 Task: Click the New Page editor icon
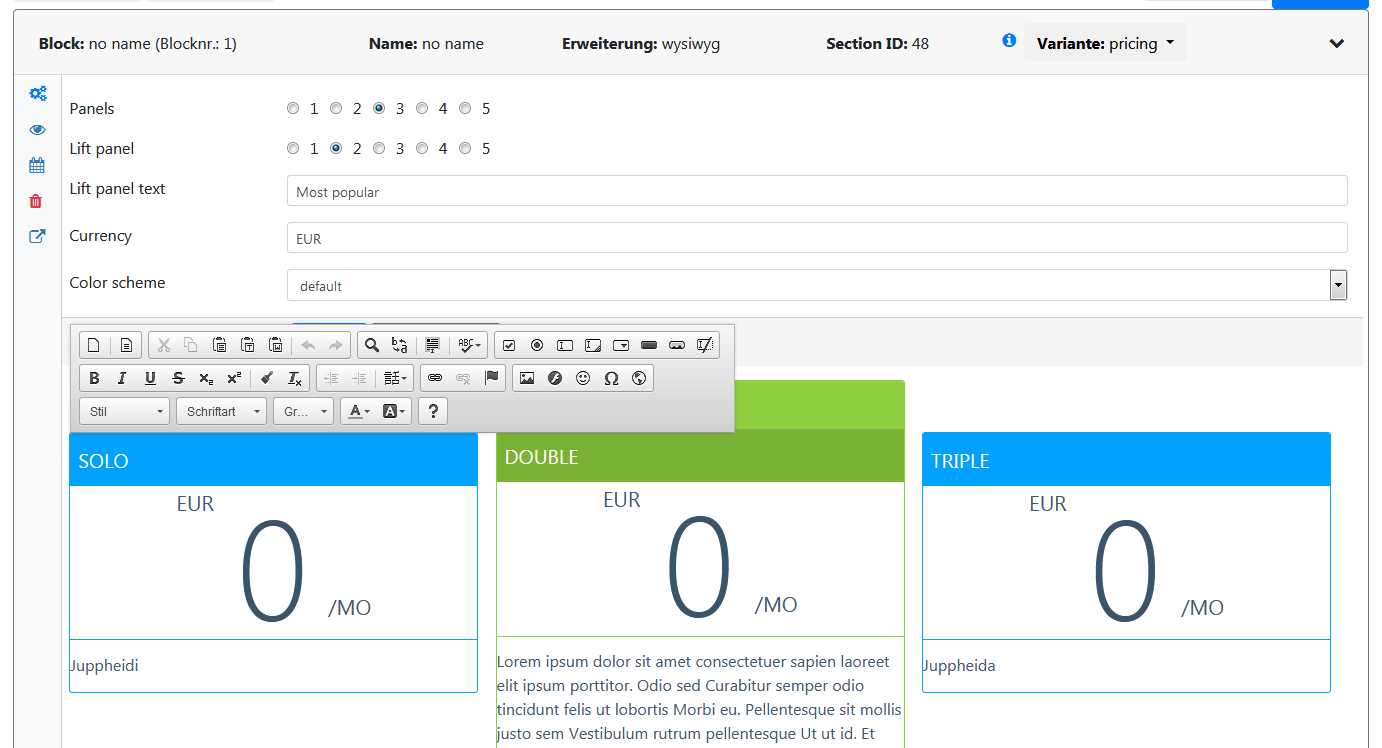[x=94, y=345]
